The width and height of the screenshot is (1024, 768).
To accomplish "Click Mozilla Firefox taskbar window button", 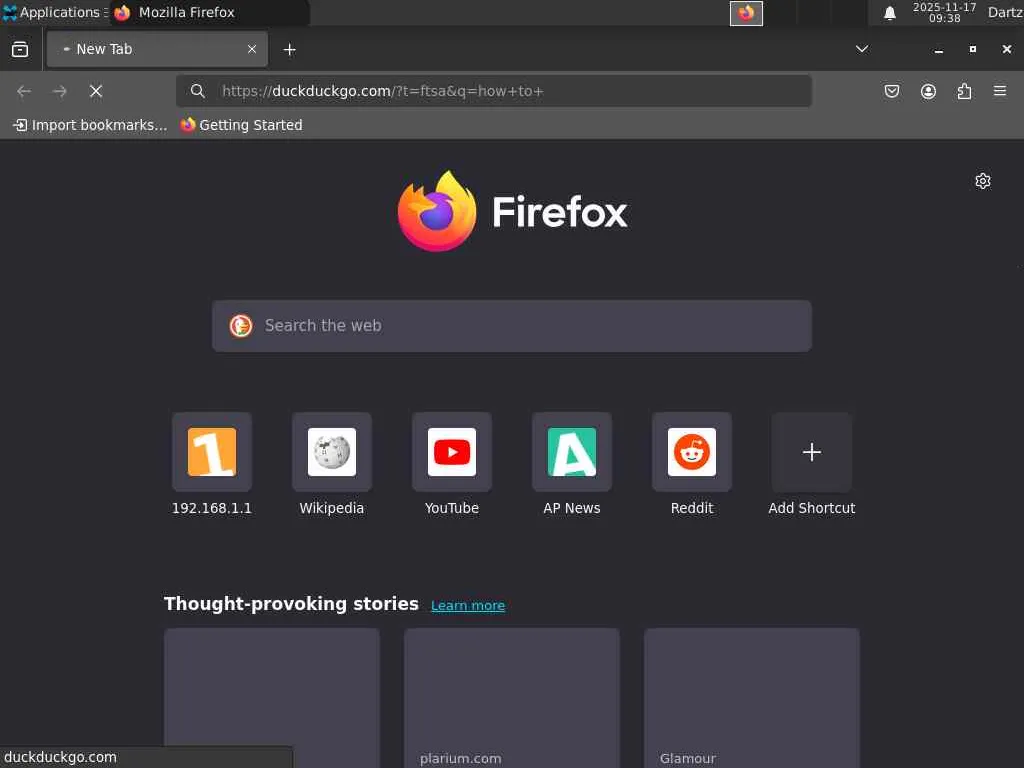I will (209, 12).
